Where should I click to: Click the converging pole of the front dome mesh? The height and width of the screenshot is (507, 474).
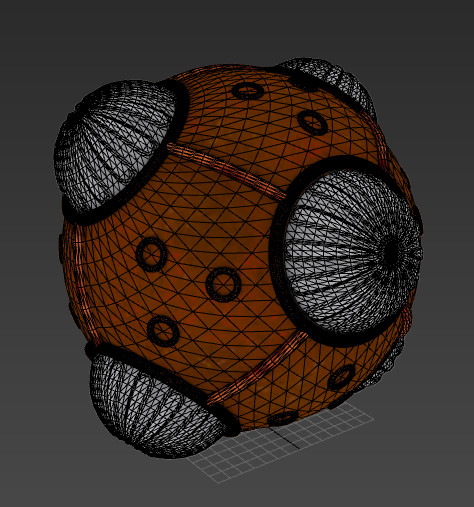(393, 253)
